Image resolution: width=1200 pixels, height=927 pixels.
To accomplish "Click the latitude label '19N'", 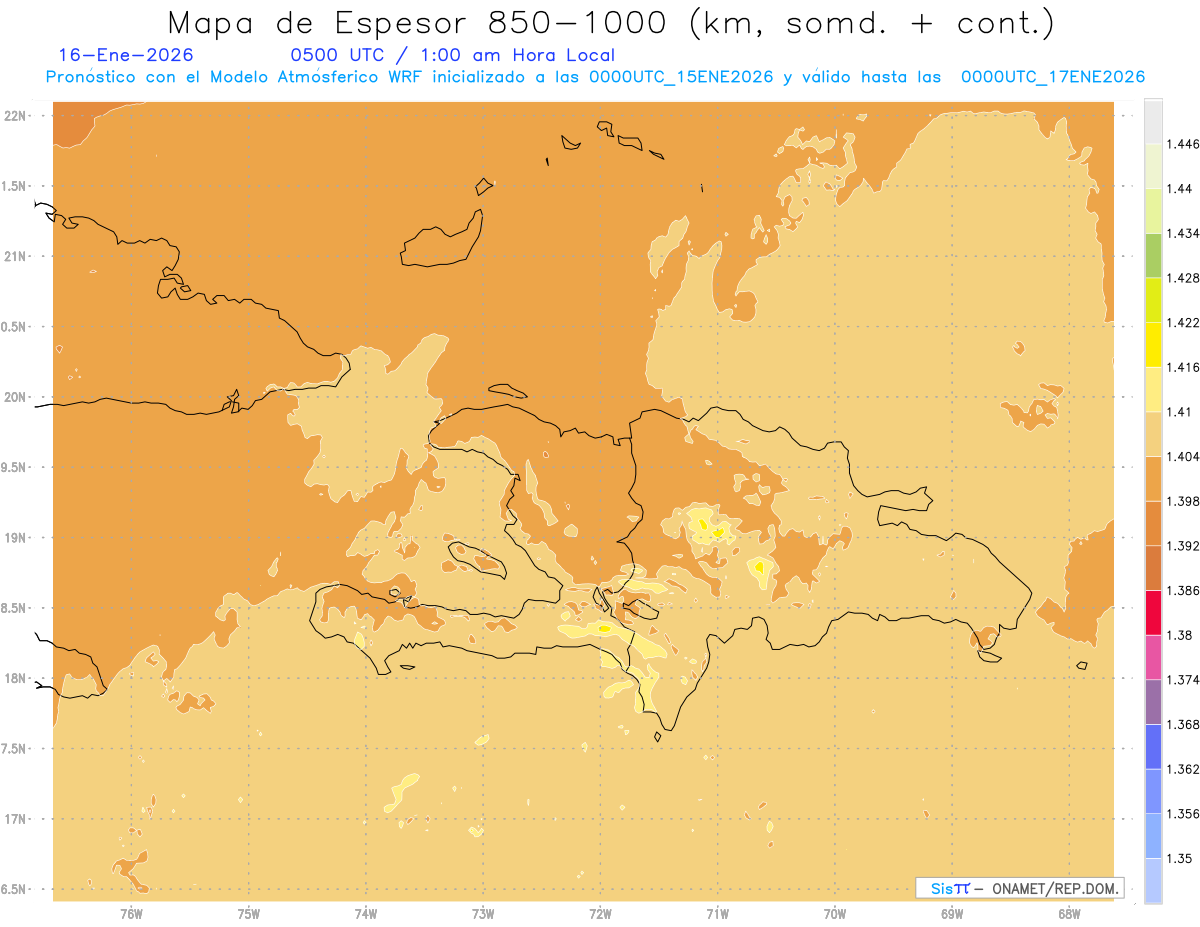I will click(14, 538).
